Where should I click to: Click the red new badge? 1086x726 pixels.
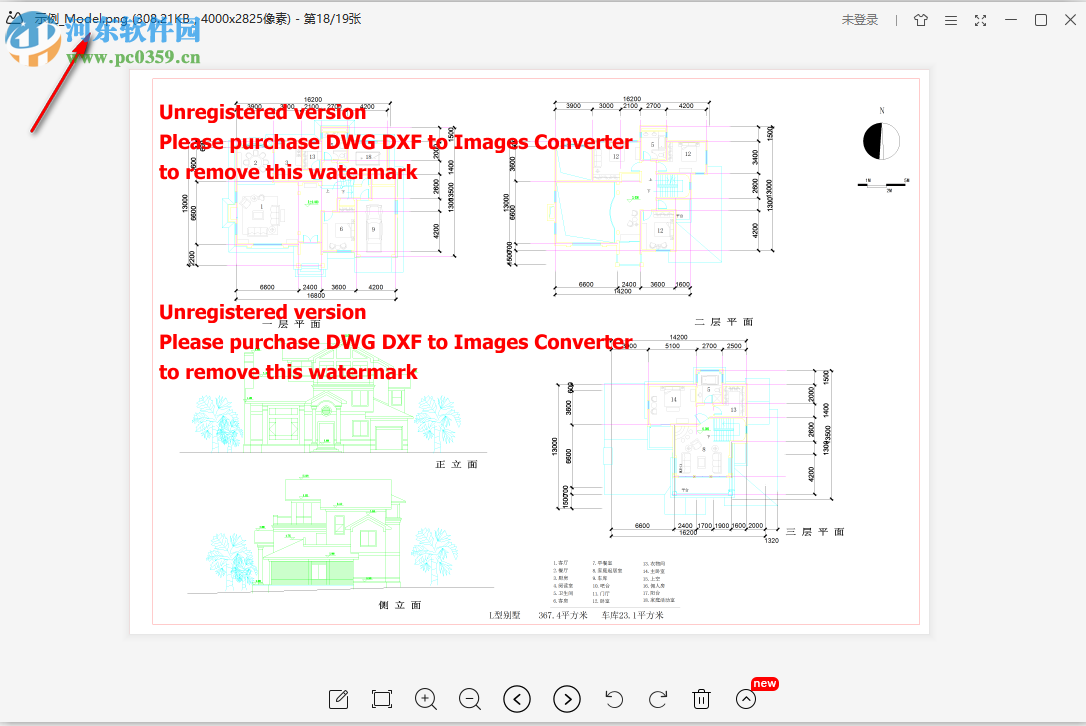[x=764, y=682]
